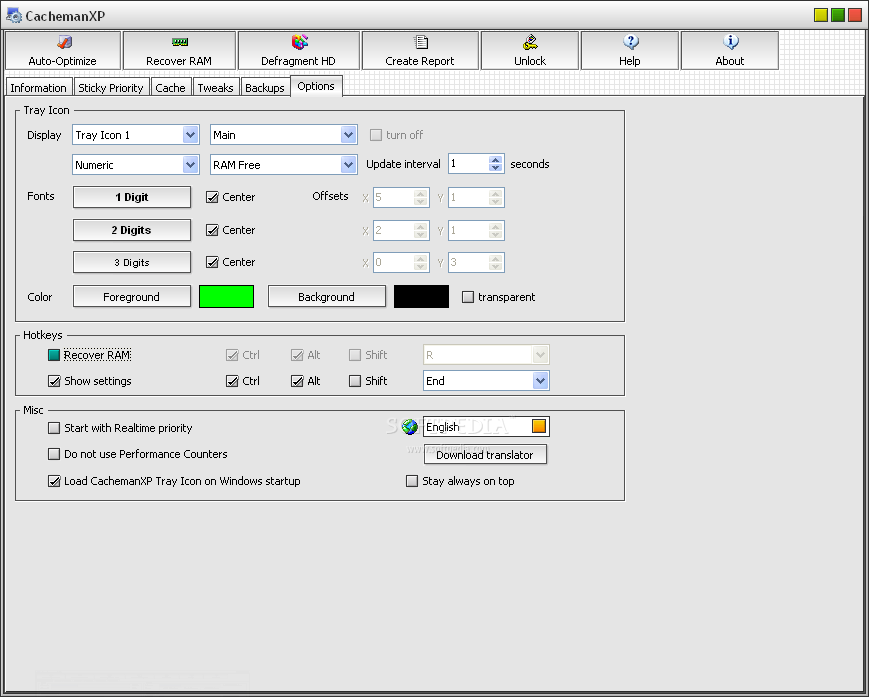
Task: Click the 3 Digits font button
Action: [132, 263]
